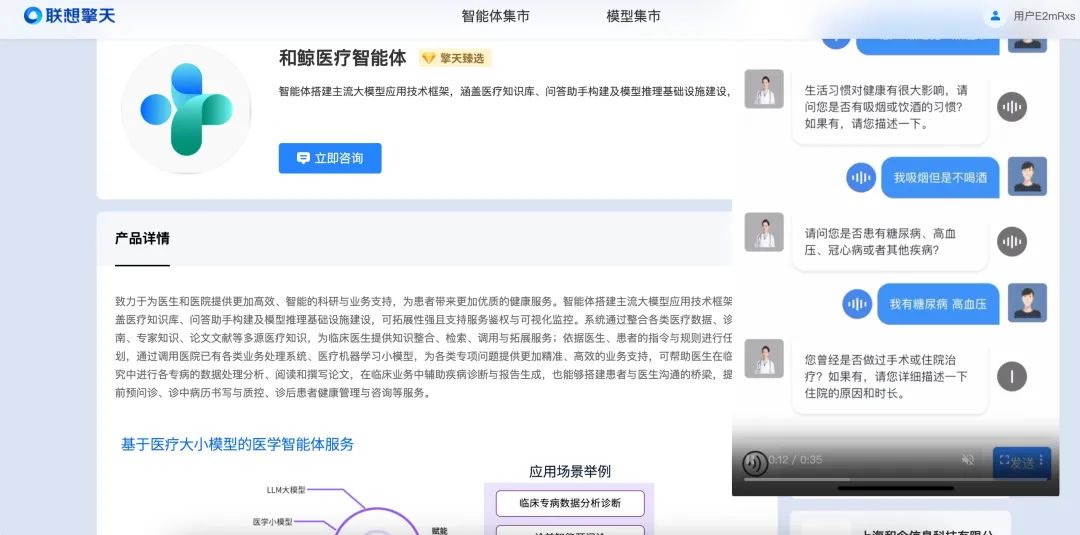Click heading 基于医疗大小模型的医学智能体服务
1080x535 pixels.
pos(238,444)
